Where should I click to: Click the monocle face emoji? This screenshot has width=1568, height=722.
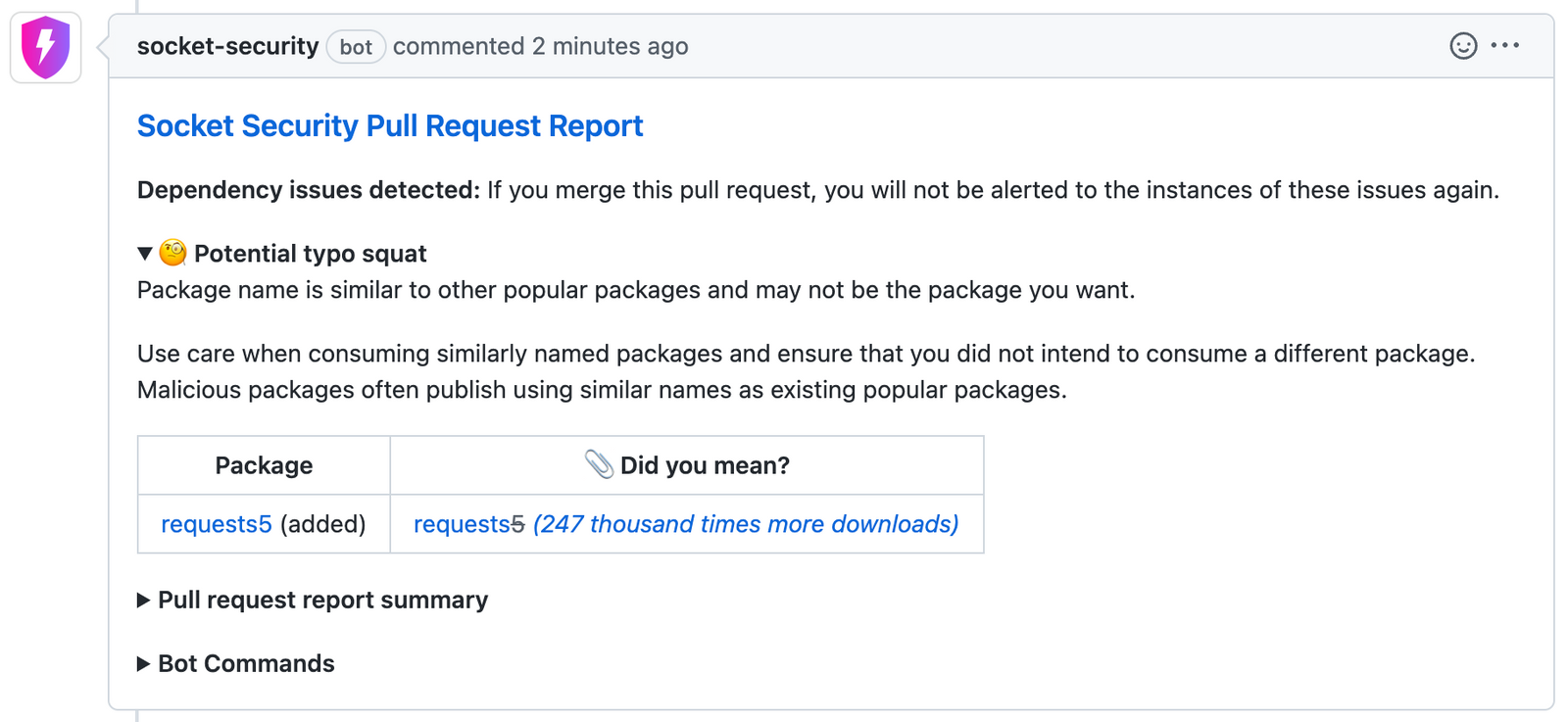tap(173, 254)
